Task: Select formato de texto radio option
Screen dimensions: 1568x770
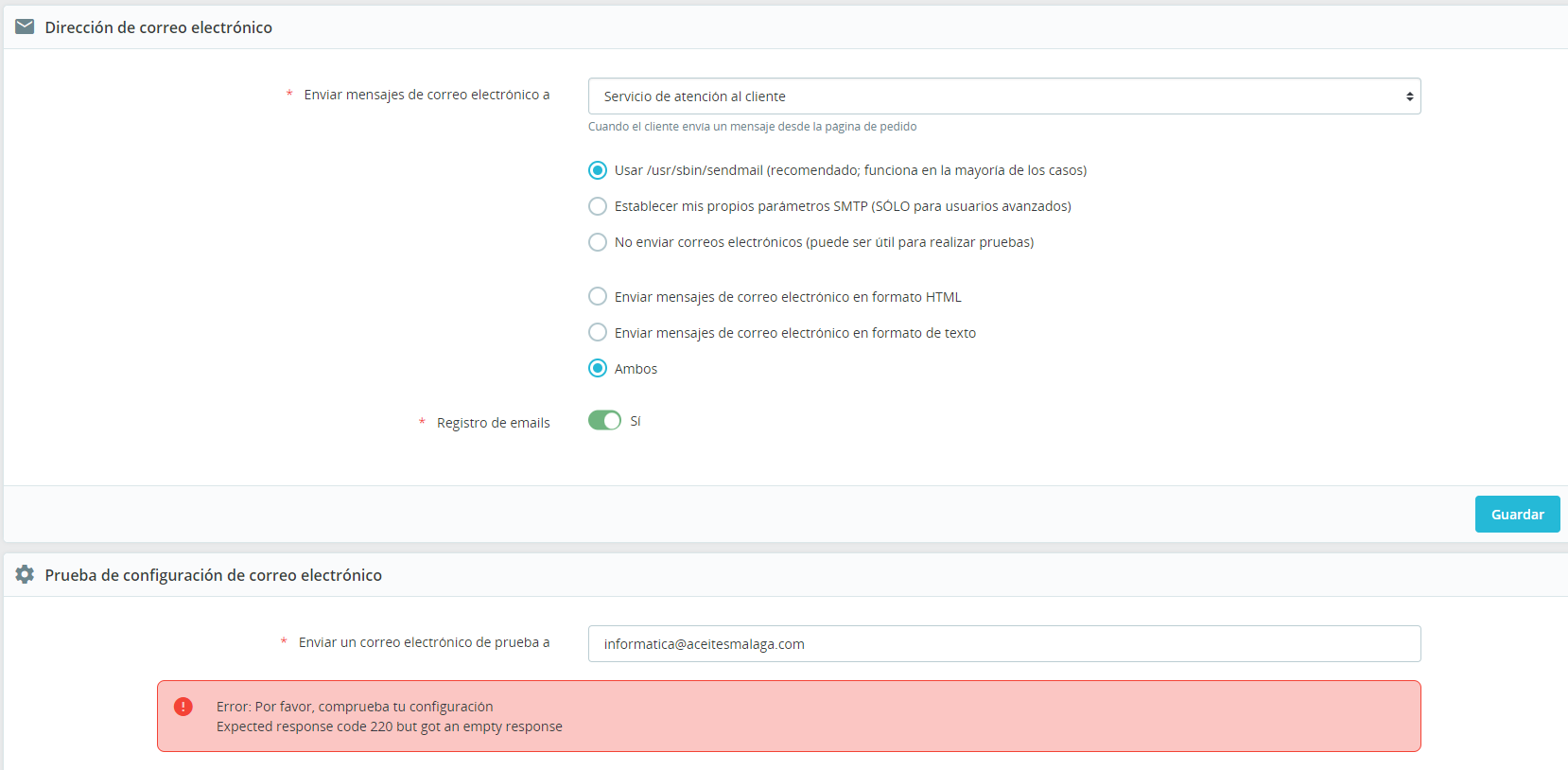Action: [598, 333]
